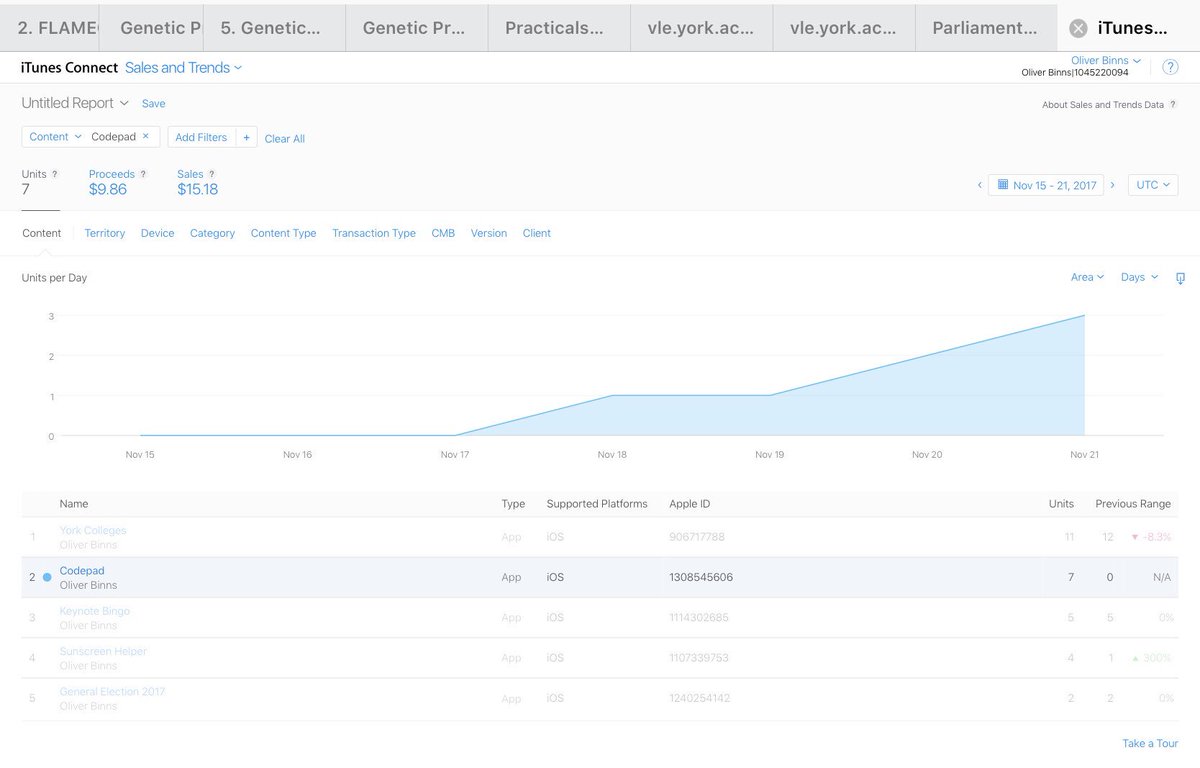
Task: Switch to the Client tab
Action: 537,233
